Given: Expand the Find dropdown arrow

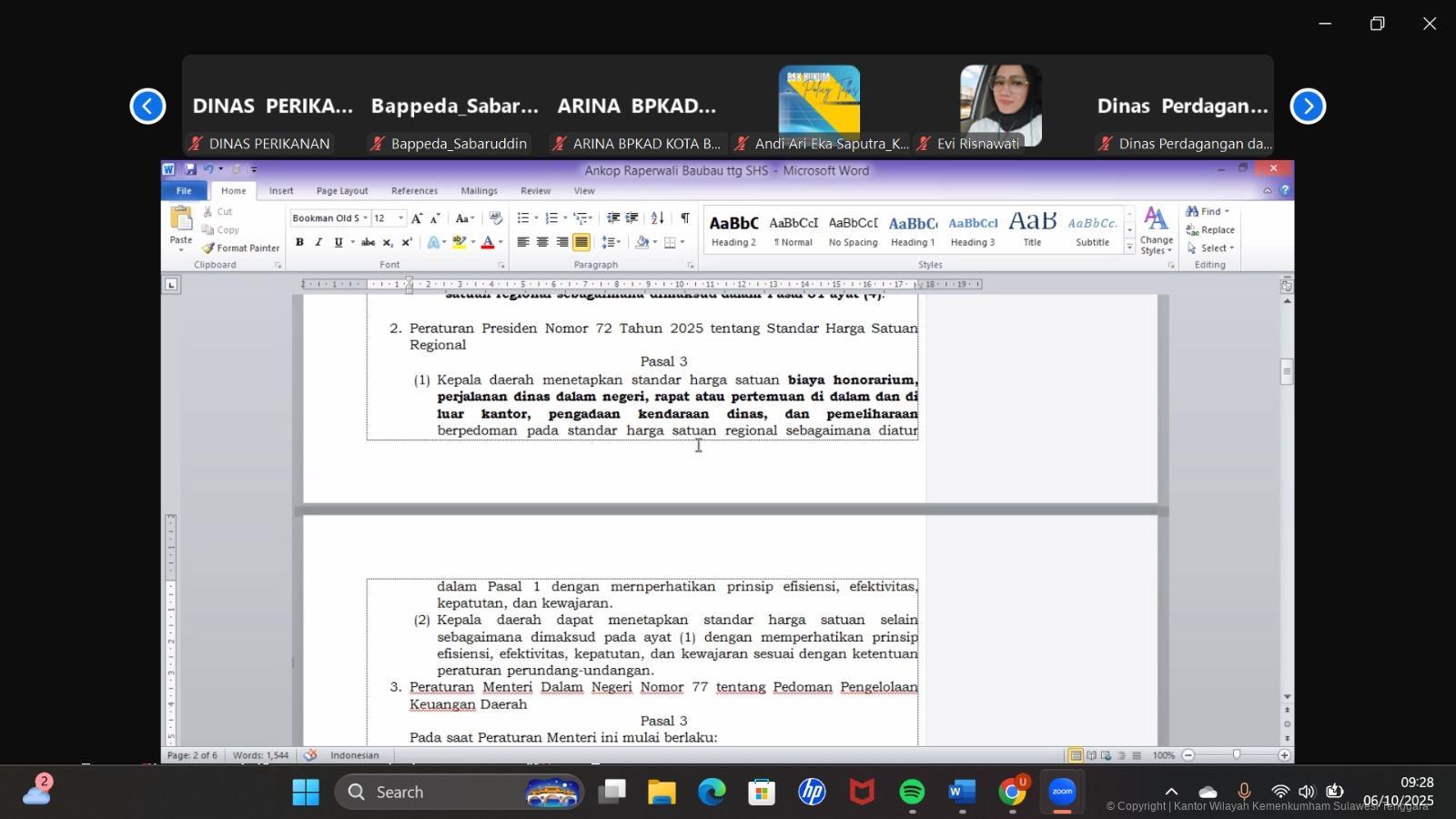Looking at the screenshot, I should point(1227,212).
